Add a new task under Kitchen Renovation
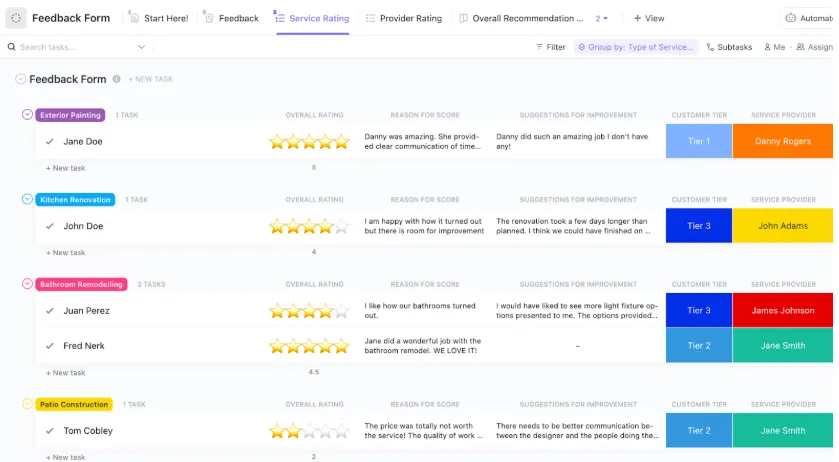The width and height of the screenshot is (839, 462). [65, 253]
